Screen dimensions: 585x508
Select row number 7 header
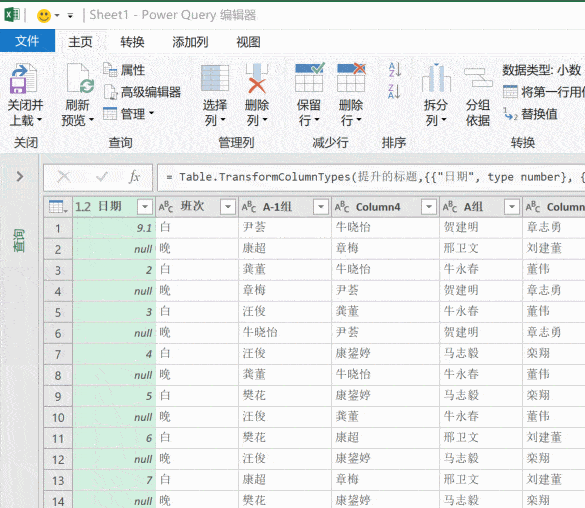(58, 354)
